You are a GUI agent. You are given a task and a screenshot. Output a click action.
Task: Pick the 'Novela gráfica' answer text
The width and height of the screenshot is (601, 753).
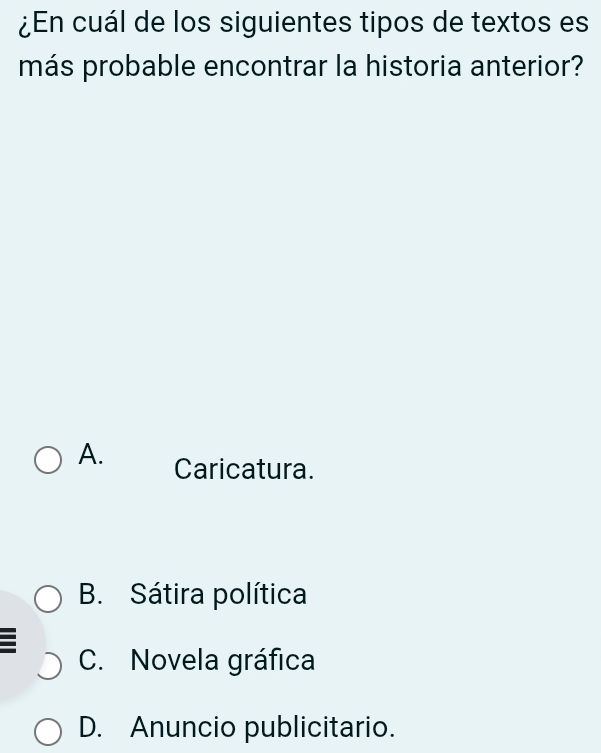pyautogui.click(x=222, y=661)
